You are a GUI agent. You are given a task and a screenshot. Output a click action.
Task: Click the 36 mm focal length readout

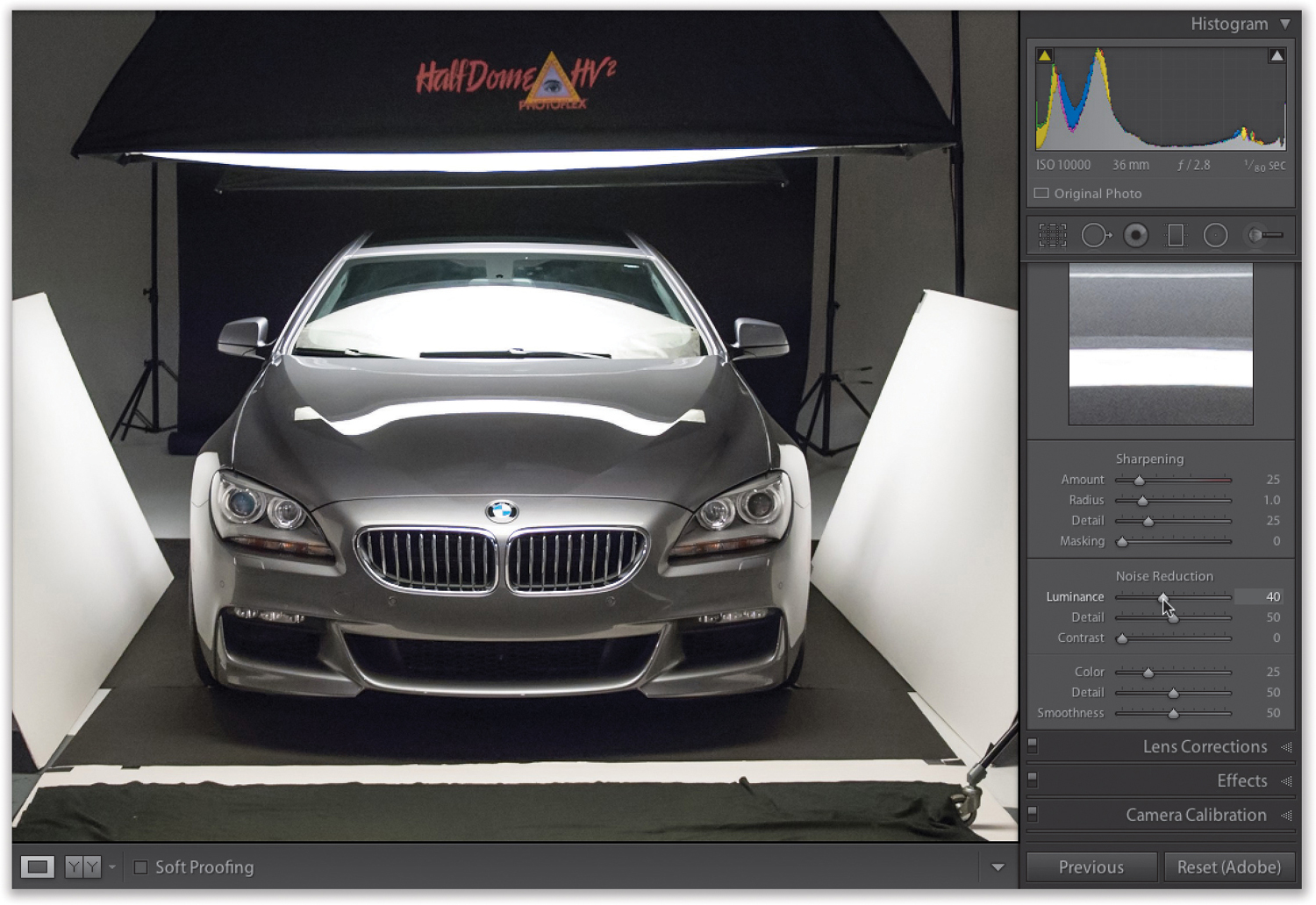1131,165
